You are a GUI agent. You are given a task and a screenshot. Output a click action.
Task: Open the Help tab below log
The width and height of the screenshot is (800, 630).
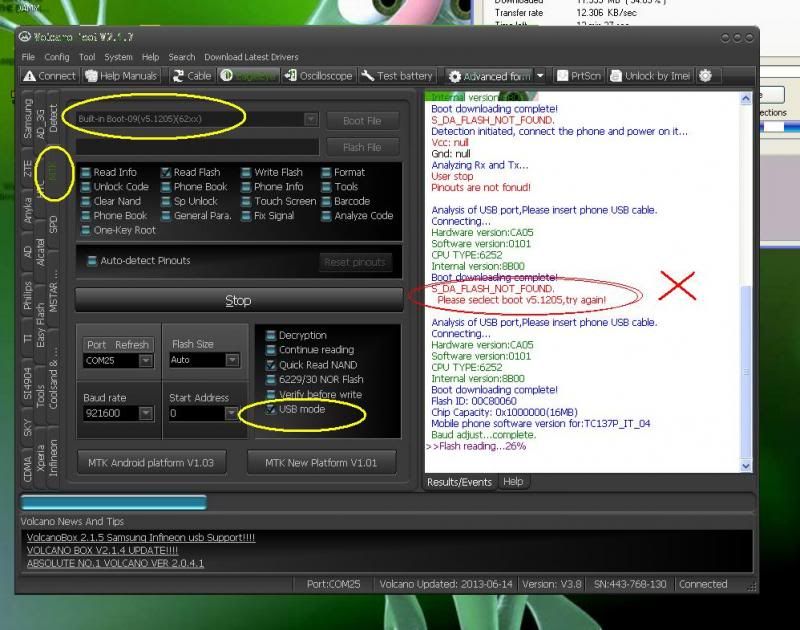tap(513, 482)
